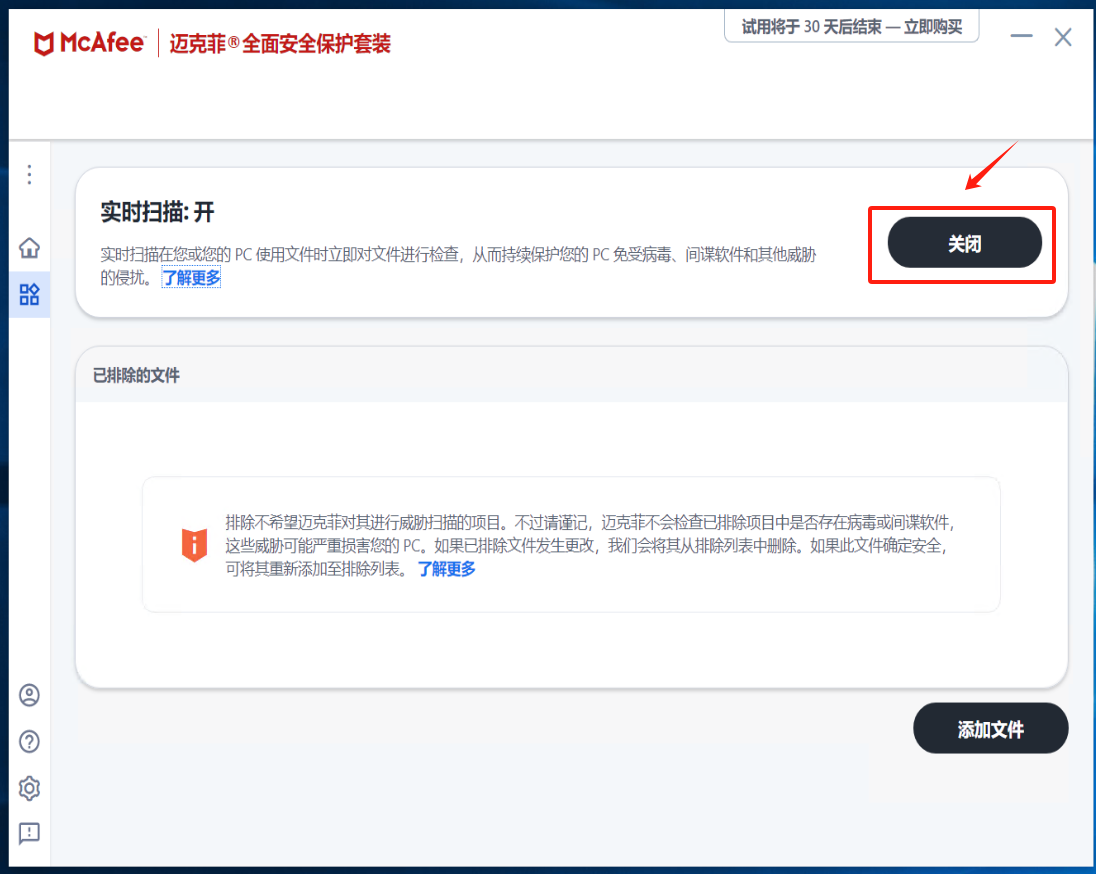Image resolution: width=1096 pixels, height=874 pixels.
Task: Open the feedback speech bubble icon
Action: 29,833
